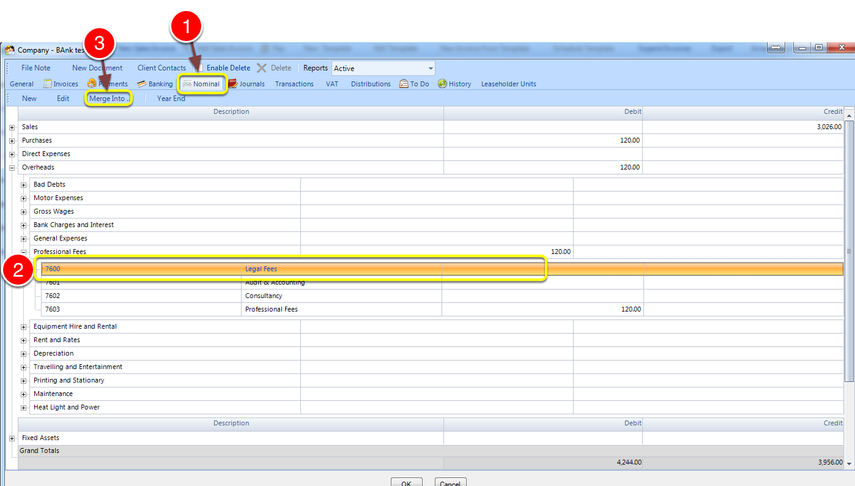Expand Motor Expenses category

click(23, 199)
